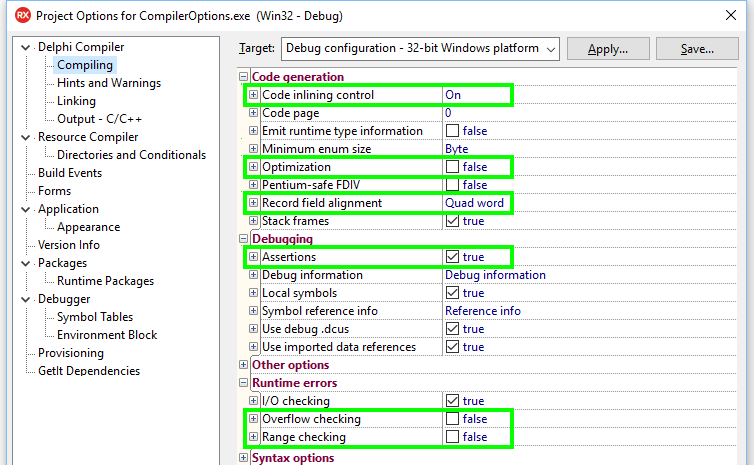
Task: Open Hints and Warnings page
Action: 109,83
